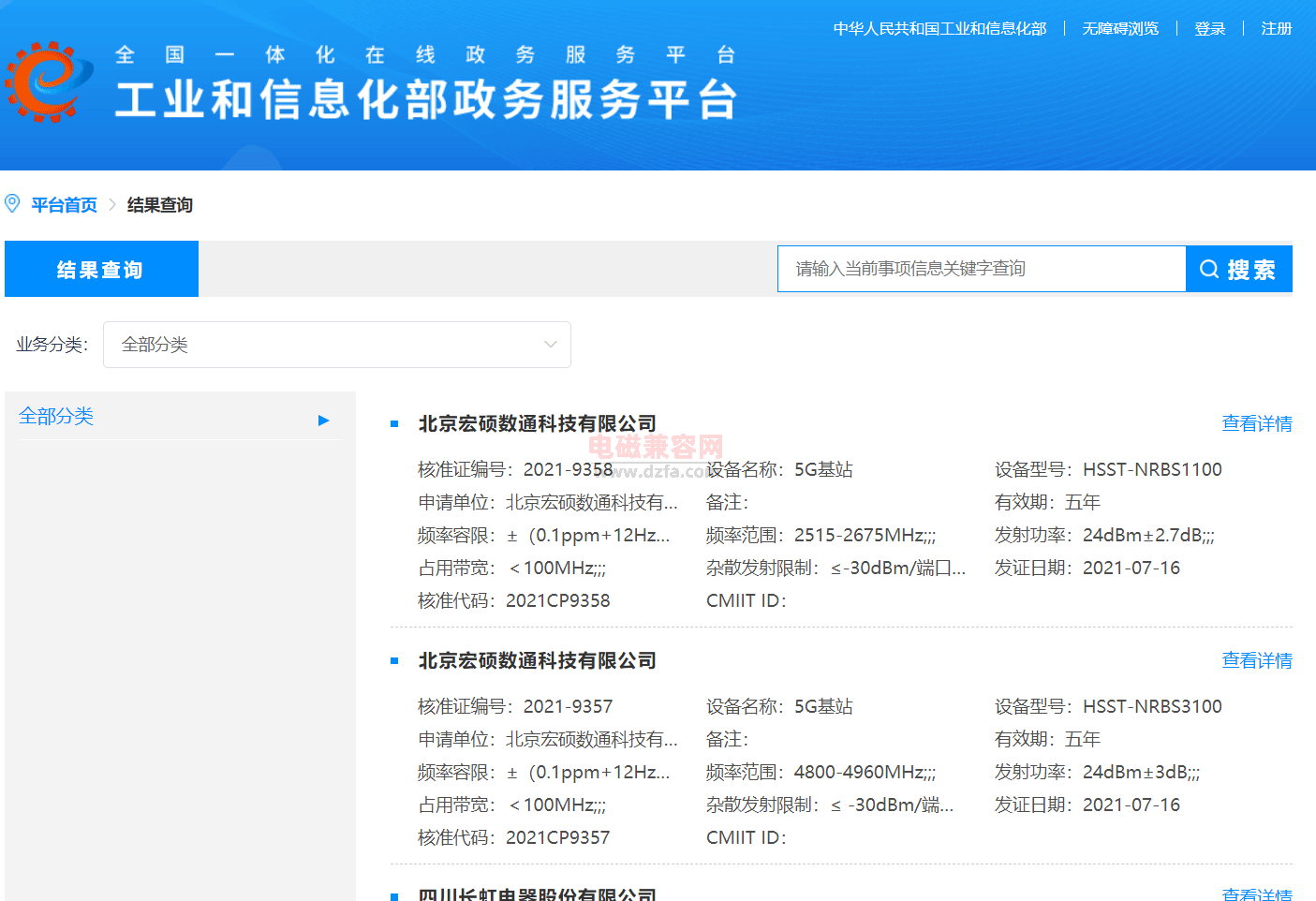
Task: Click the orange gear platform logo
Action: coord(49,81)
